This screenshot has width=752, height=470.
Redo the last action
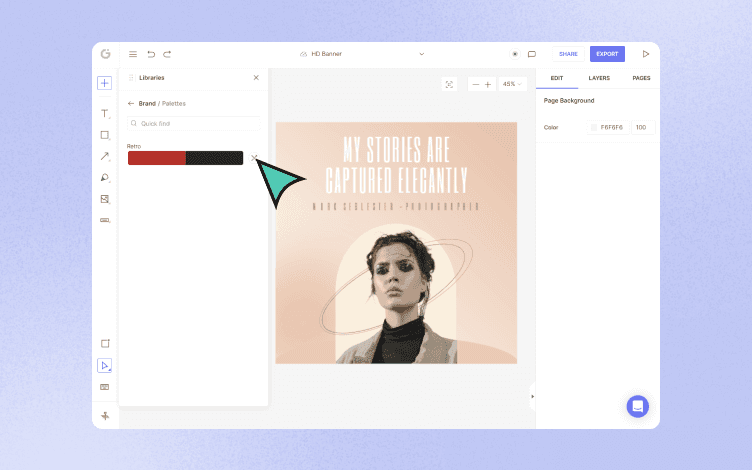167,54
